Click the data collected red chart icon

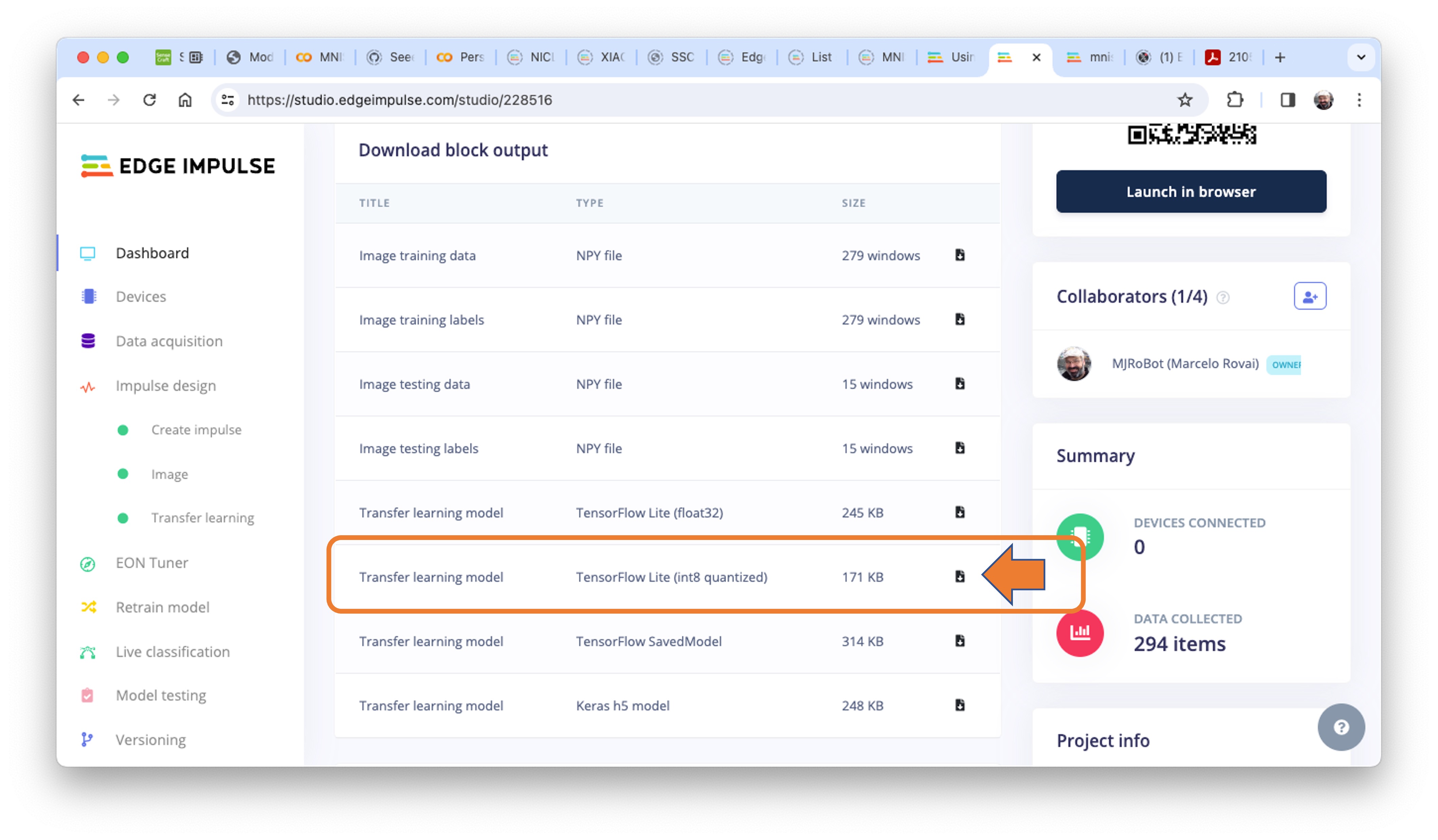tap(1080, 633)
